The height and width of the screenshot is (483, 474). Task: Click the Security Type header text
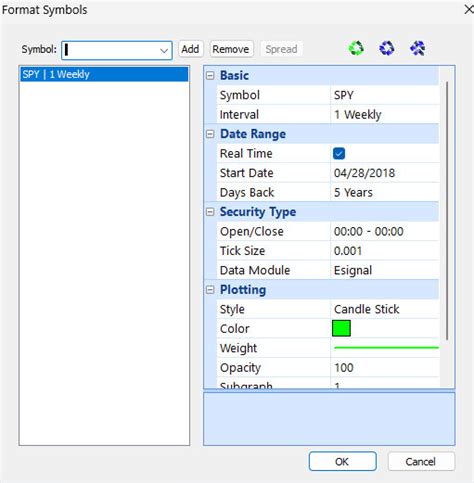click(x=258, y=212)
